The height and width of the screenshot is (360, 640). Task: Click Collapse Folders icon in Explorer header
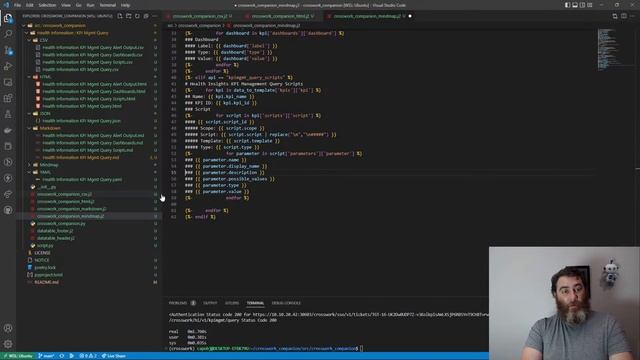pos(146,16)
